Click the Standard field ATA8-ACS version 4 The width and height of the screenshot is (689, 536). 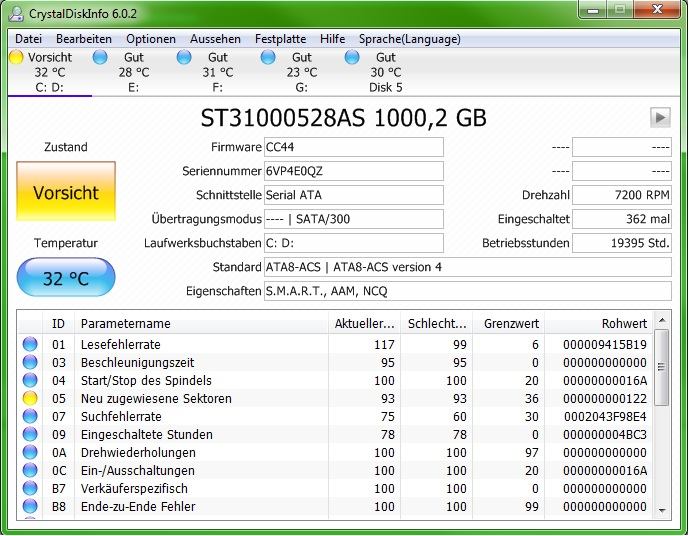tap(468, 267)
